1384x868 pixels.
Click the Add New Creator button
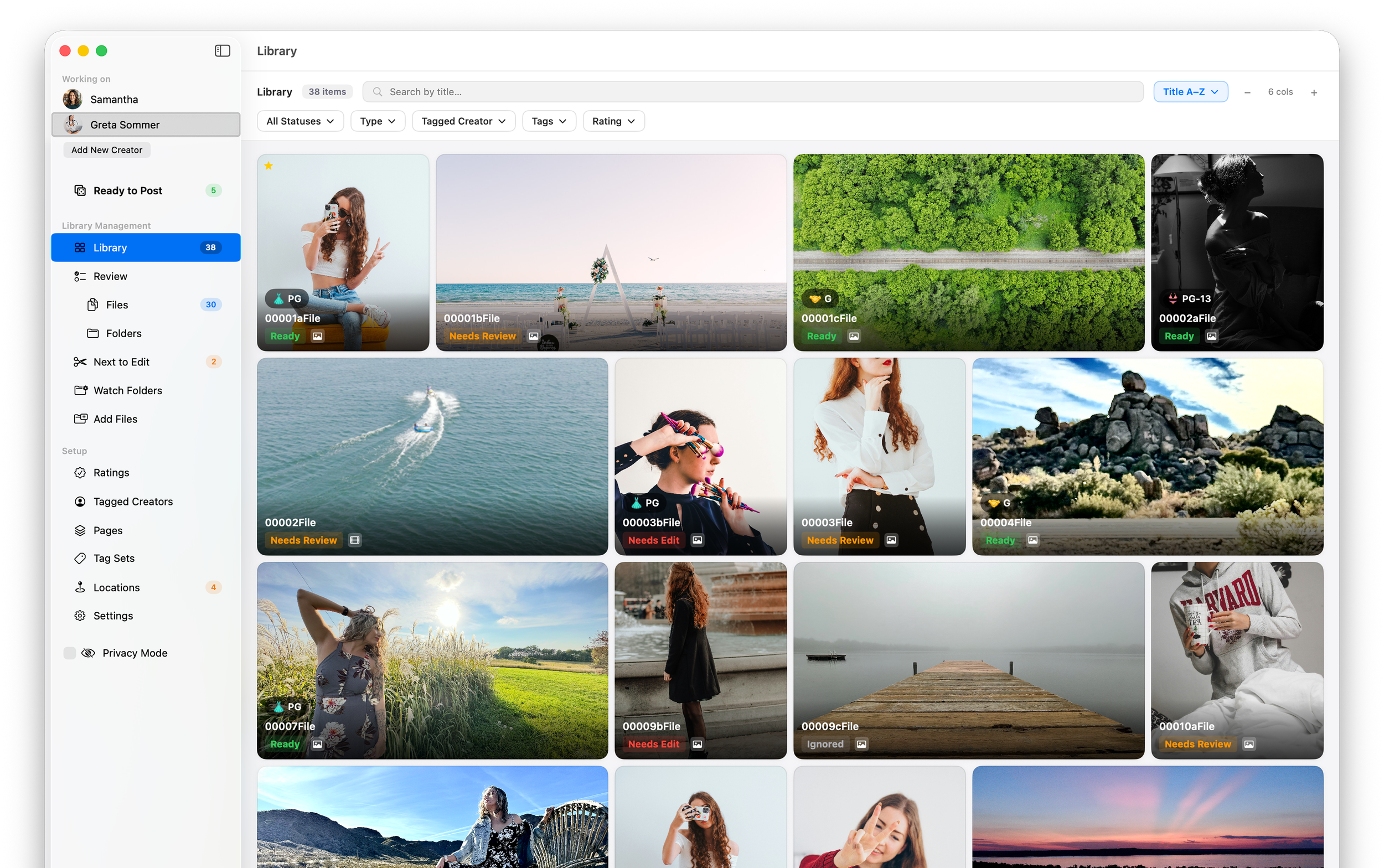[107, 150]
